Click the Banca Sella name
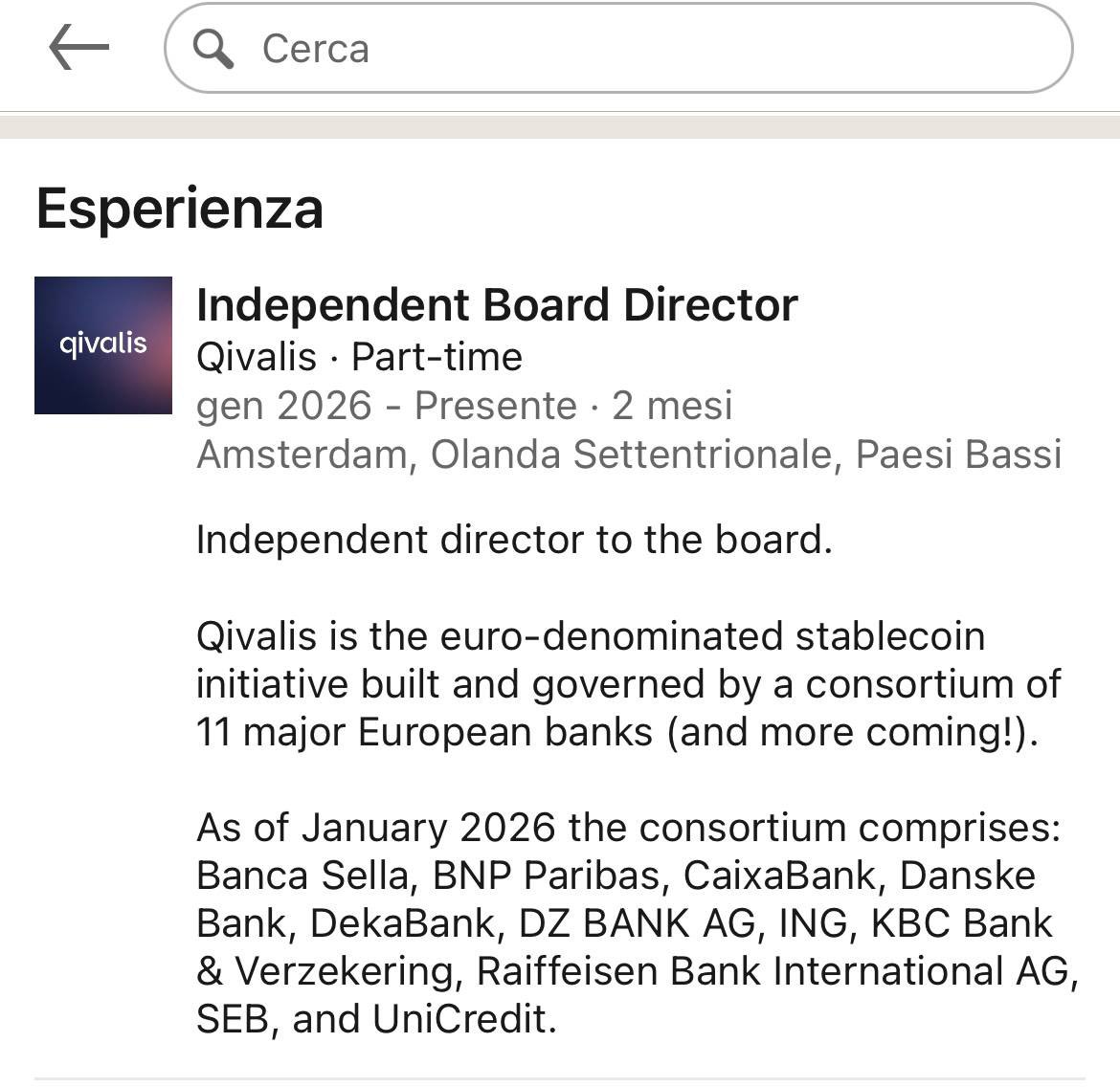Viewport: 1120px width, 1087px height. (x=304, y=876)
